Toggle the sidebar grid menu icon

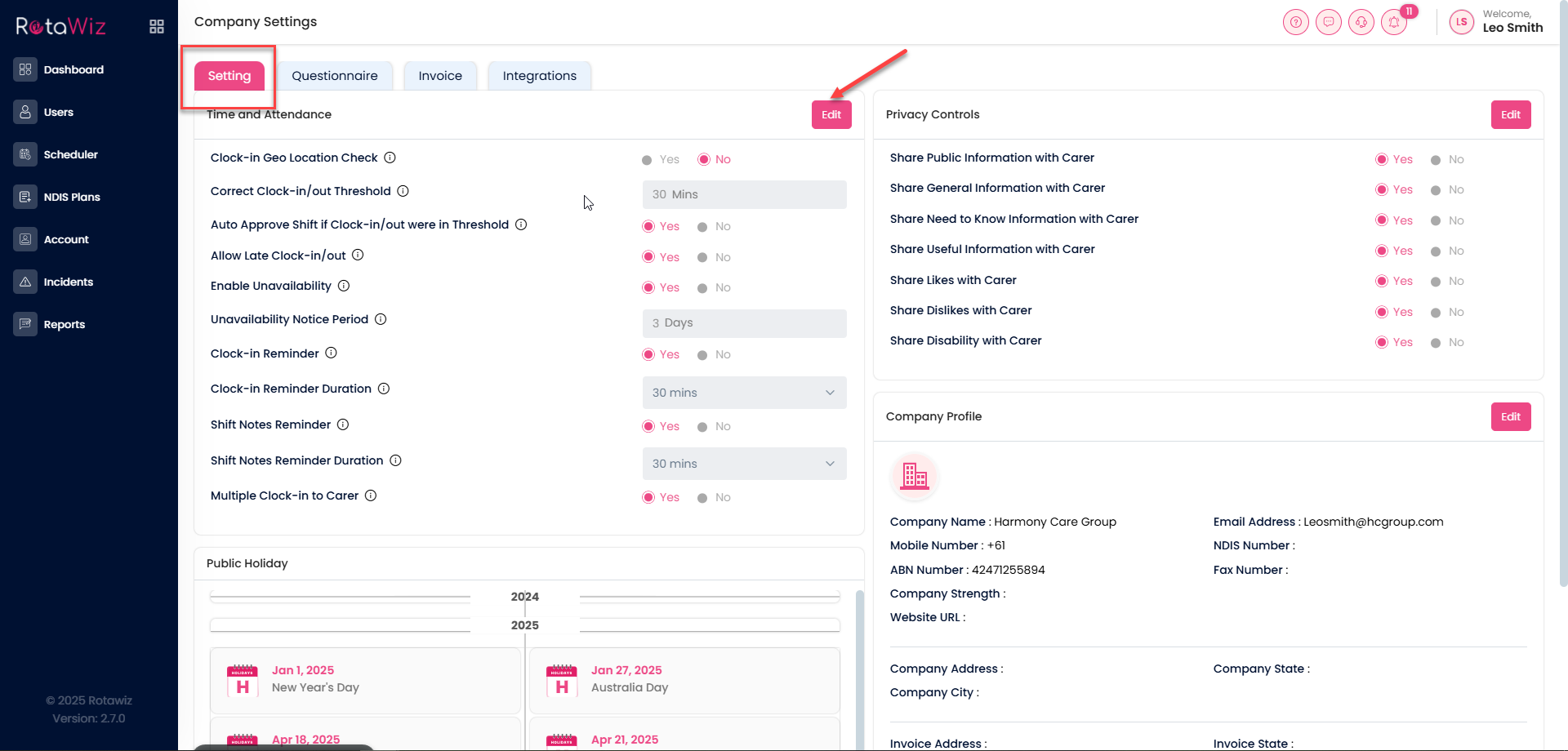[157, 27]
